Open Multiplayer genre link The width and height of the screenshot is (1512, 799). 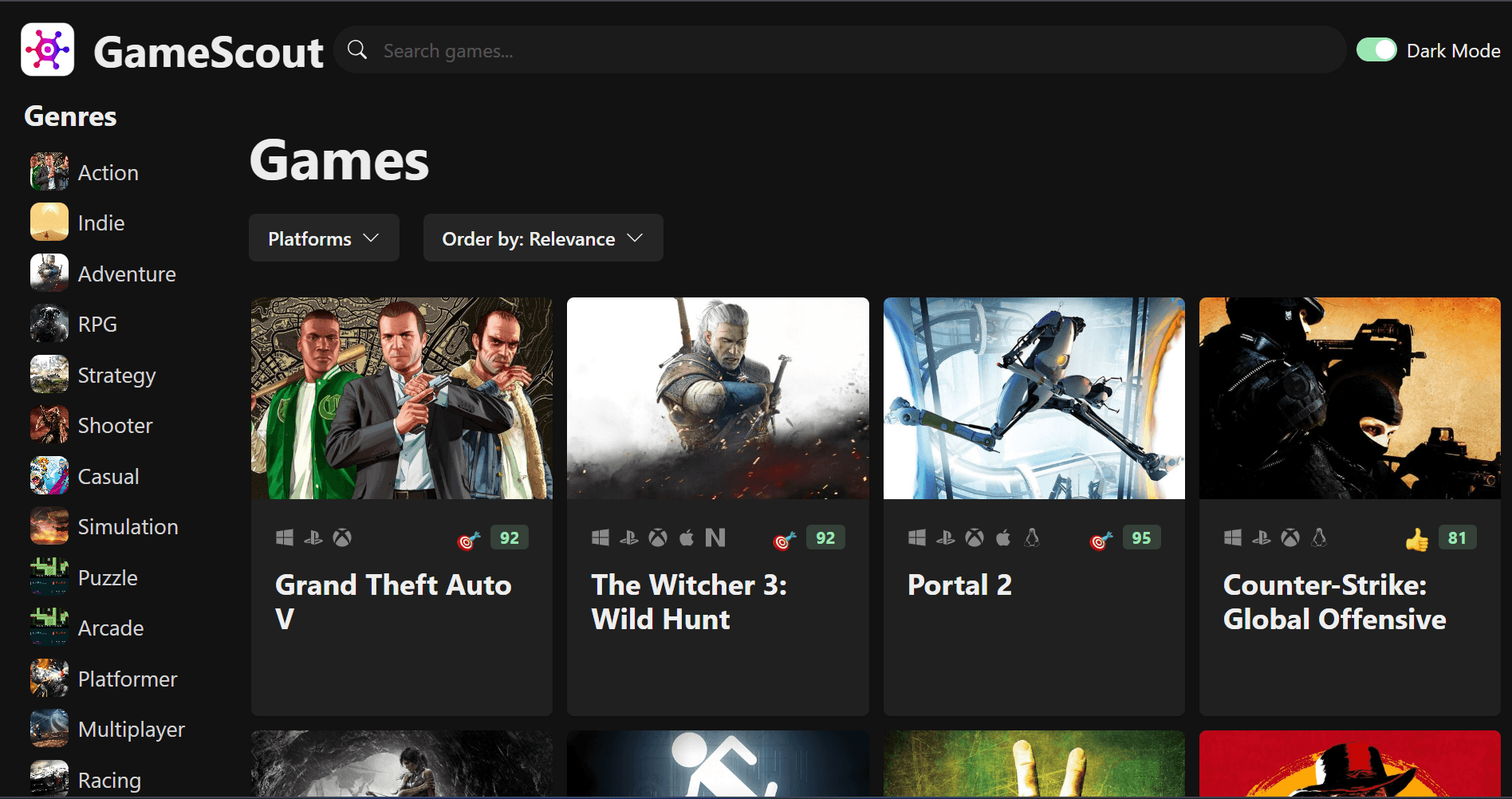click(132, 730)
